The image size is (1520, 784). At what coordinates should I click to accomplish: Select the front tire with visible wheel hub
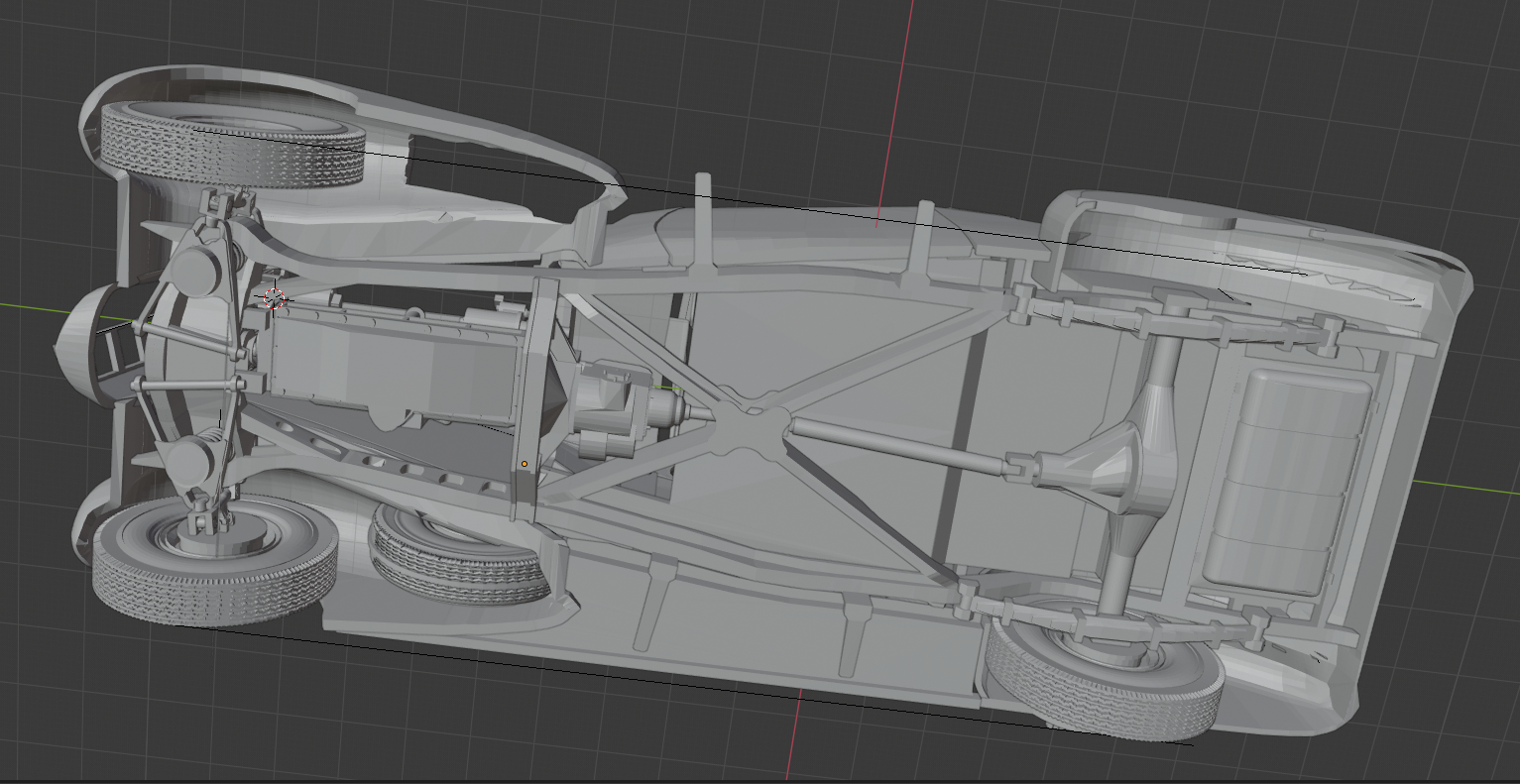[x=215, y=560]
